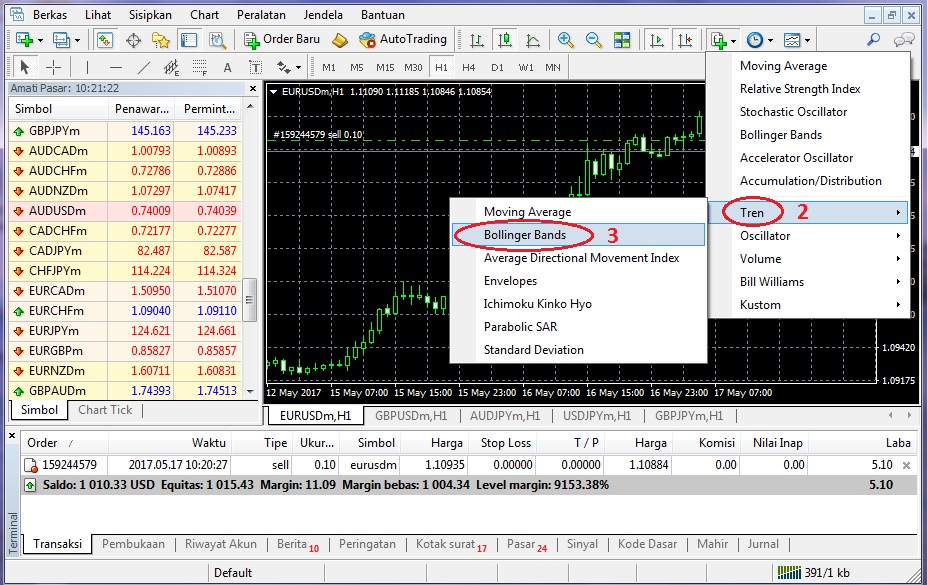This screenshot has height=585, width=928.
Task: Click the Zoom In magnifier icon
Action: 565,40
